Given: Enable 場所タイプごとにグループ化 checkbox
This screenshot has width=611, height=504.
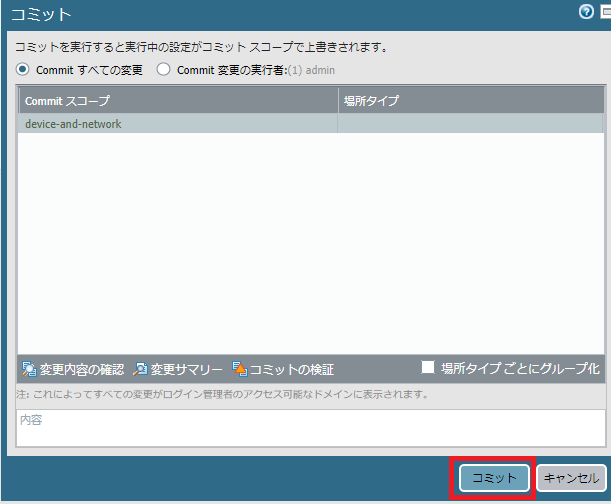Looking at the screenshot, I should pos(428,367).
